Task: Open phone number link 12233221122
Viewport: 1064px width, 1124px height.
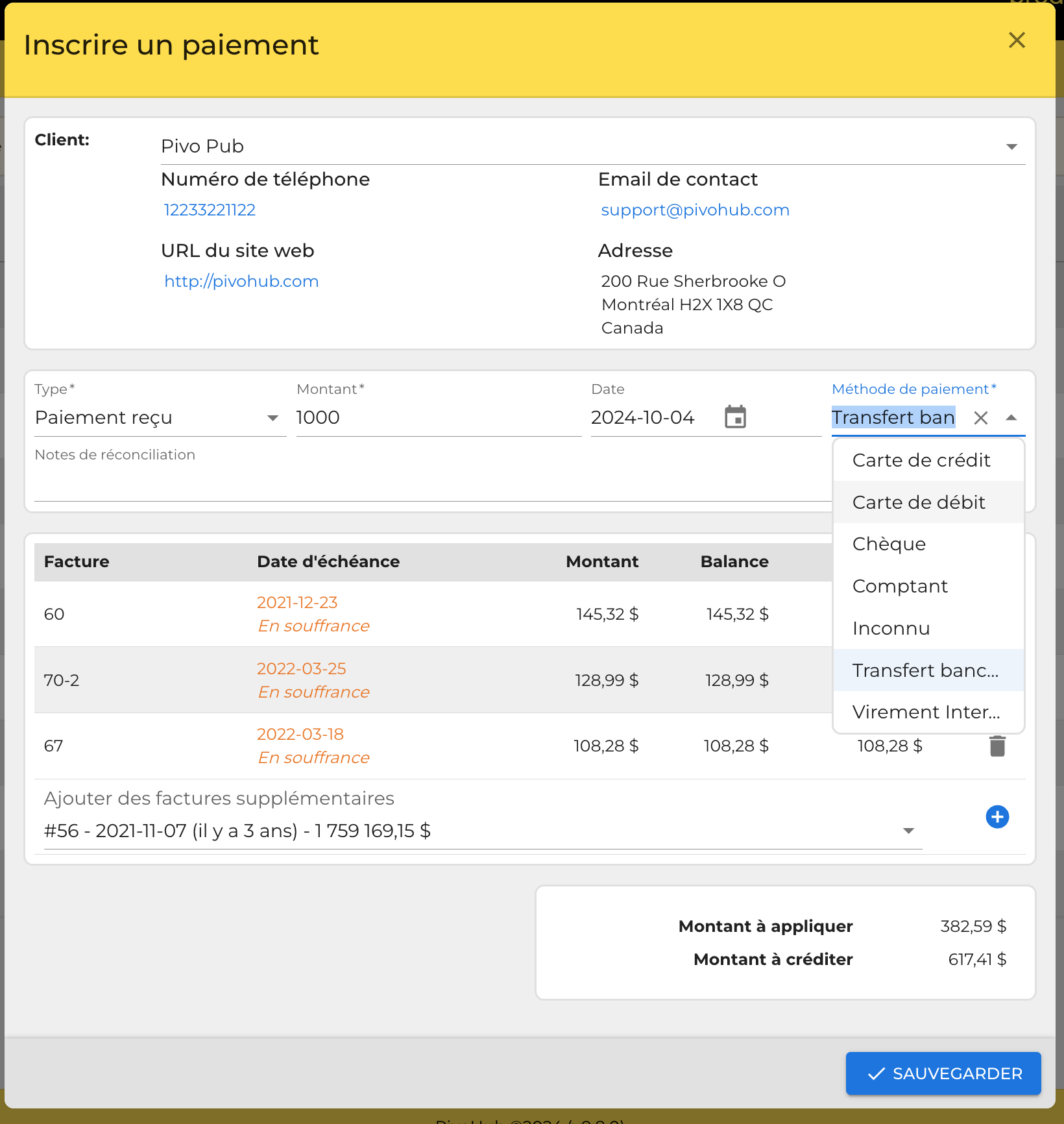Action: [x=210, y=210]
